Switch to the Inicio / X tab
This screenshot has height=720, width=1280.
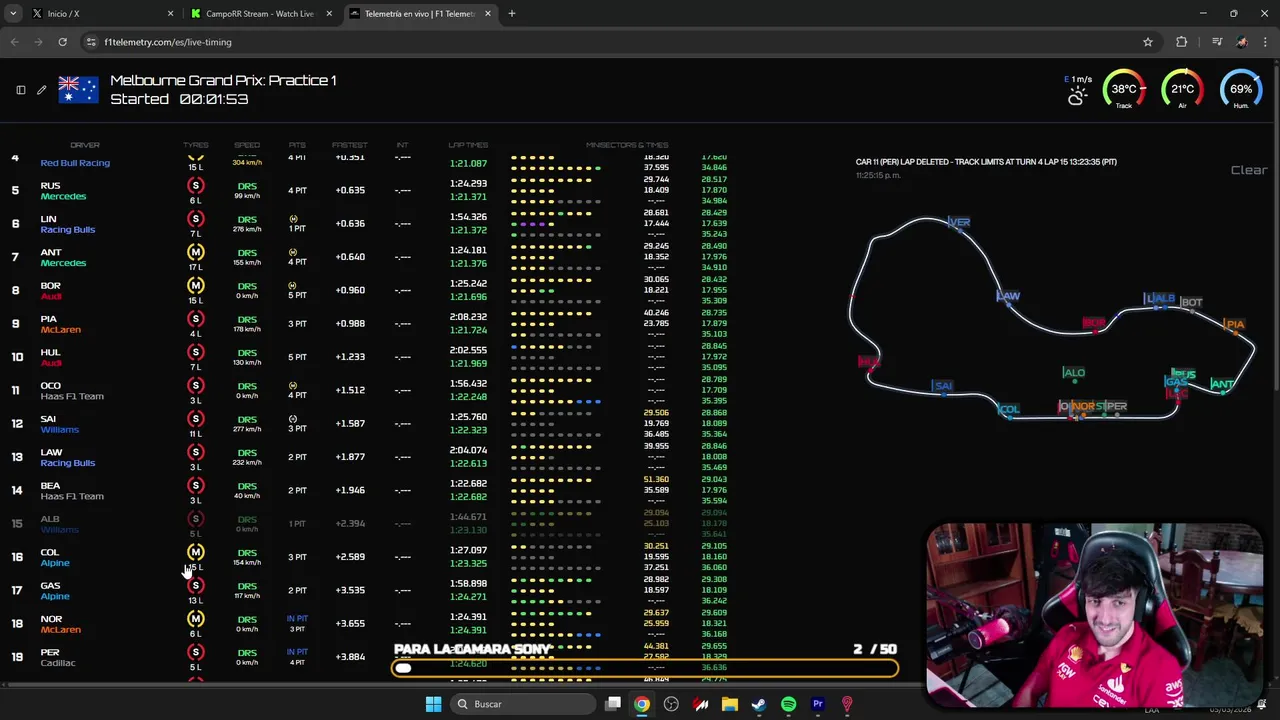[103, 13]
